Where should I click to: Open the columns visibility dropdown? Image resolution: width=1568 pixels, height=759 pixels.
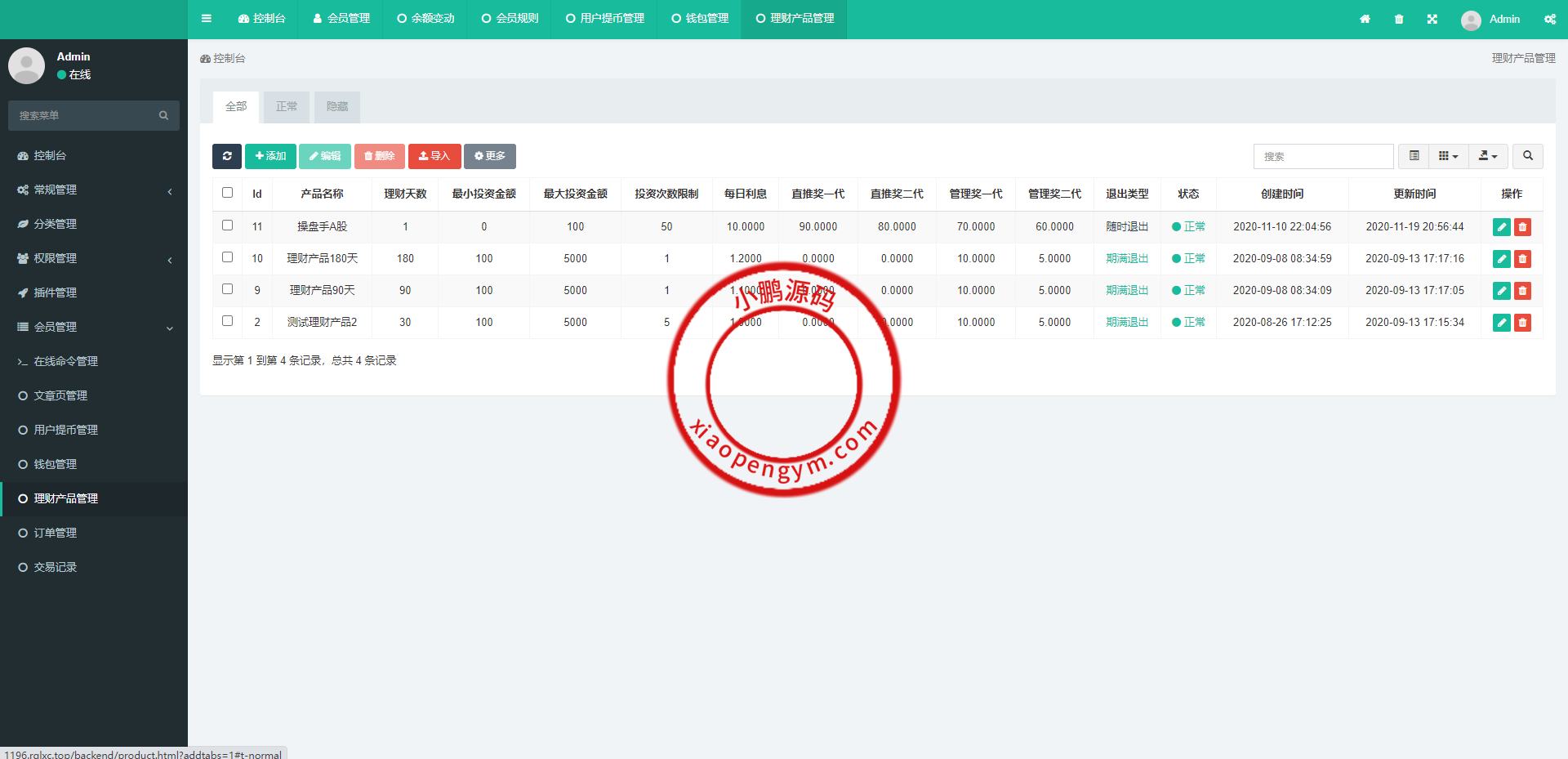pos(1448,156)
